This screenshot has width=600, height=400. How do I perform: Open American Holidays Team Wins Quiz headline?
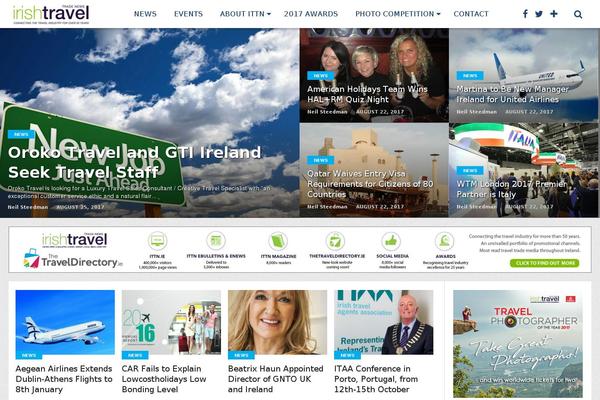click(x=367, y=94)
